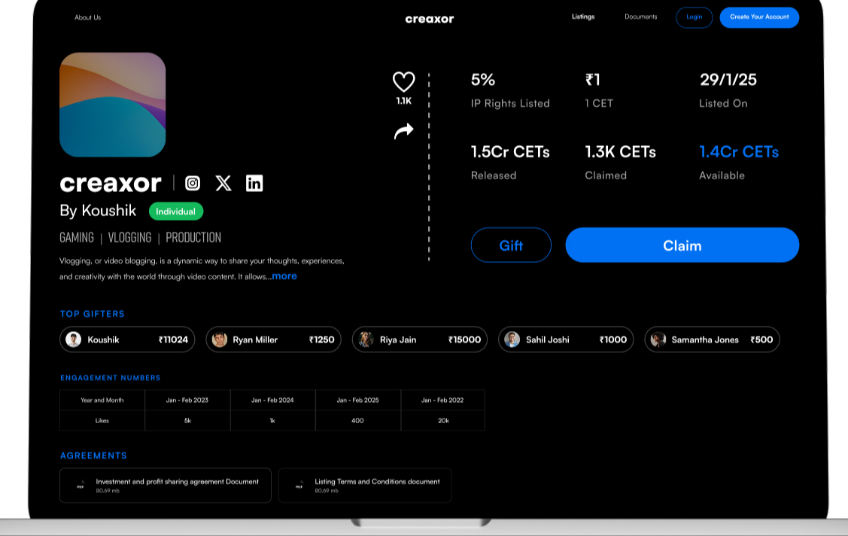848x536 pixels.
Task: Select the Riya Jain gifter chip
Action: 419,340
